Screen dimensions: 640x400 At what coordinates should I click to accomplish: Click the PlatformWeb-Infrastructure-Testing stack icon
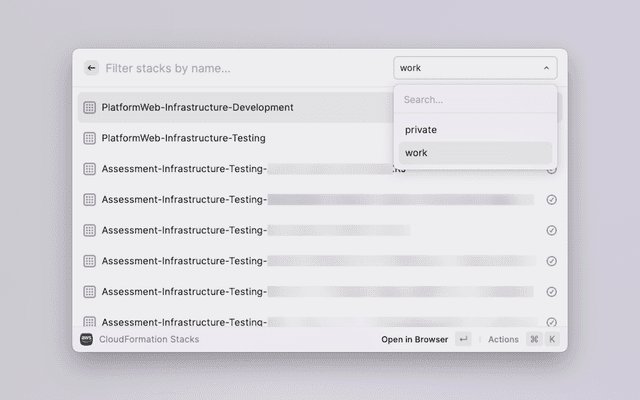pyautogui.click(x=89, y=138)
